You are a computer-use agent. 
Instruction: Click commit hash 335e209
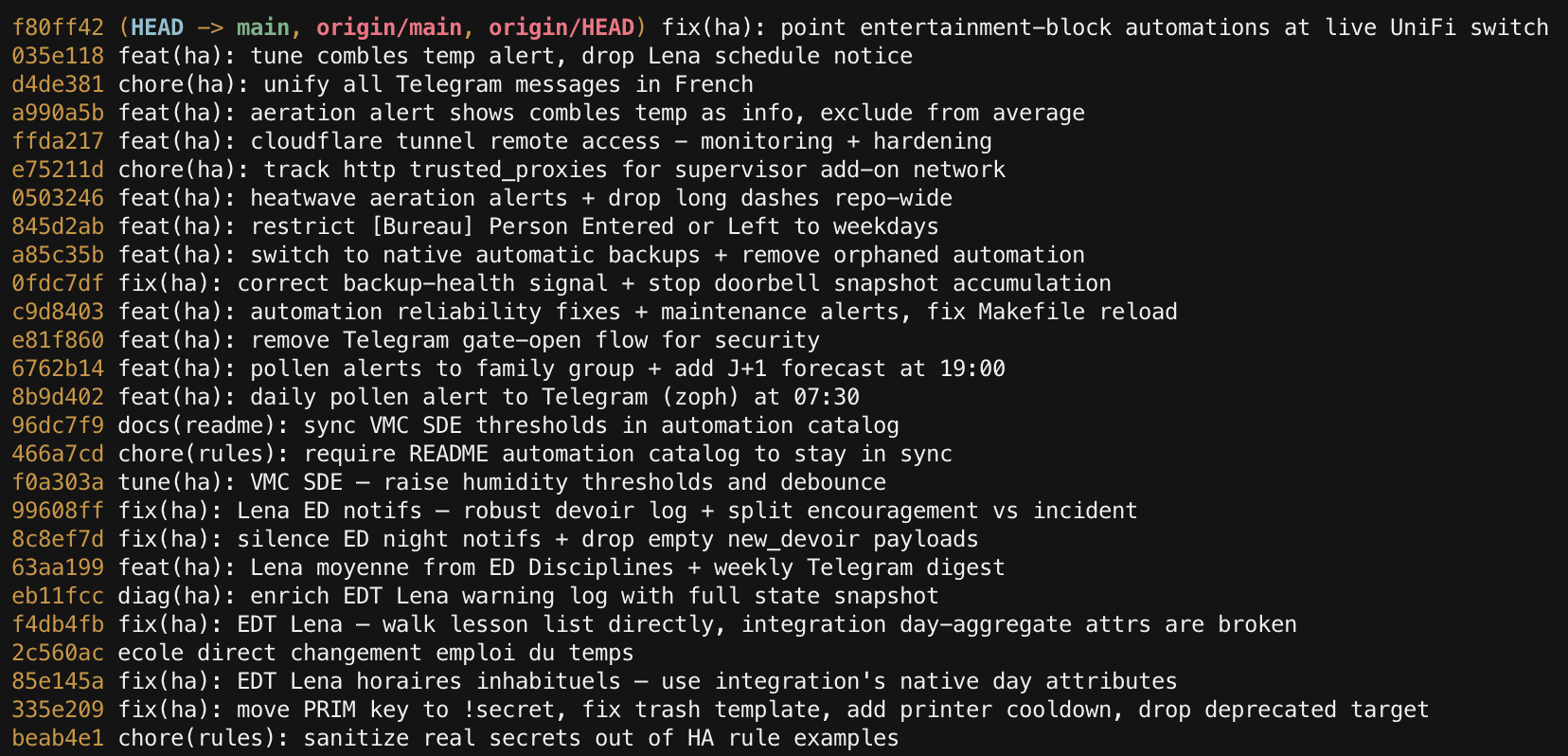pos(58,710)
